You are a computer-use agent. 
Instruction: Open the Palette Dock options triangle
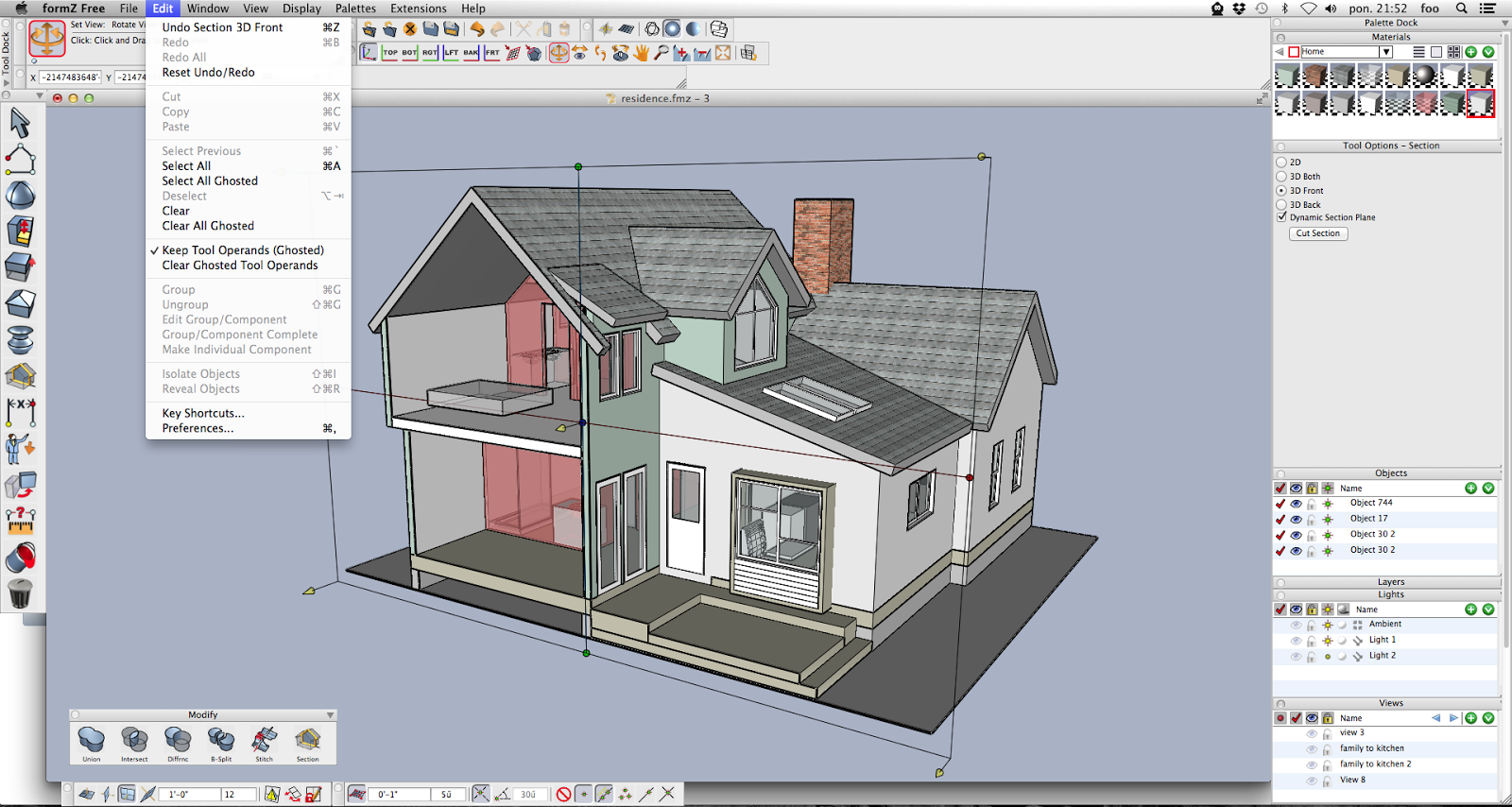pyautogui.click(x=1505, y=23)
